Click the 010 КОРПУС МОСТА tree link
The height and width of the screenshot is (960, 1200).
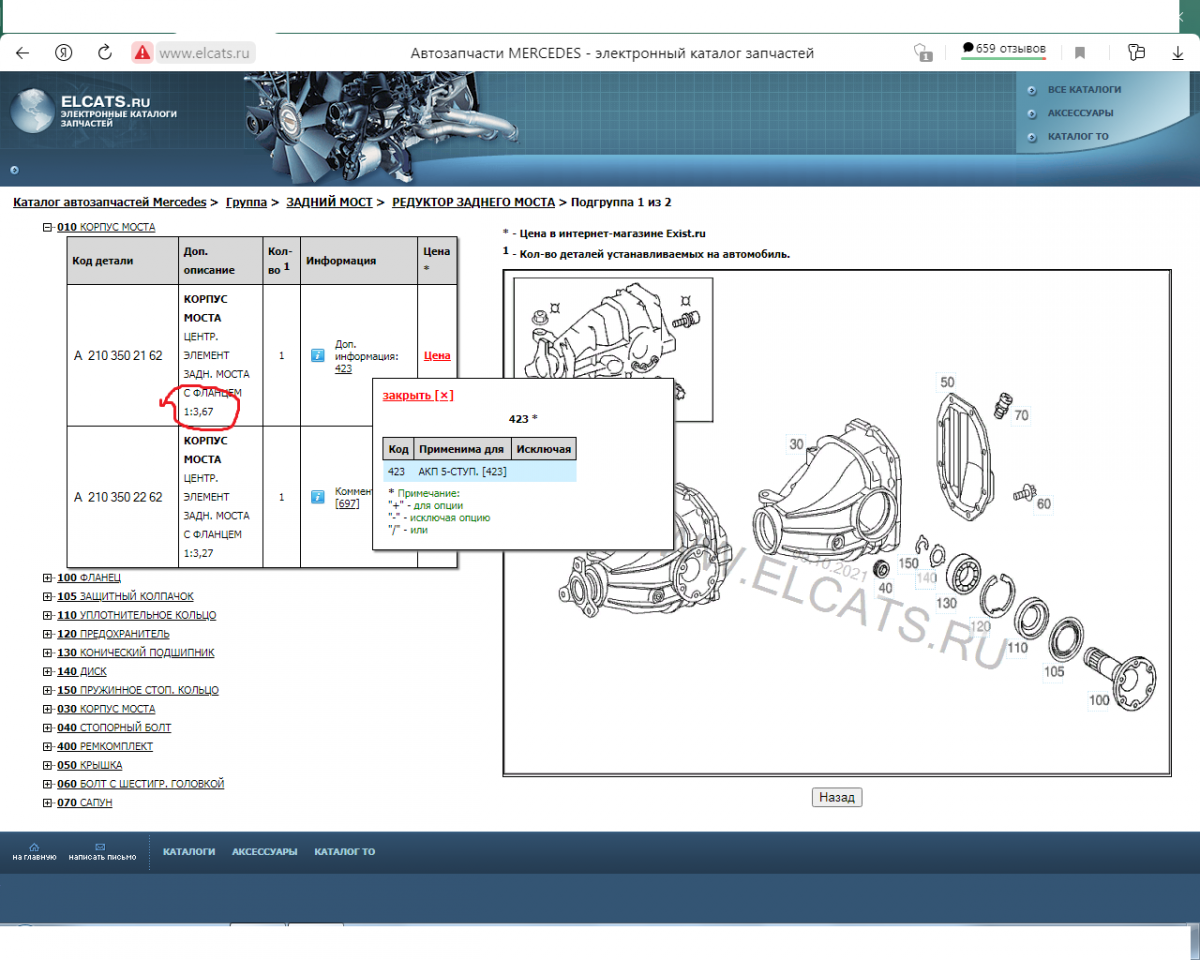click(x=106, y=227)
